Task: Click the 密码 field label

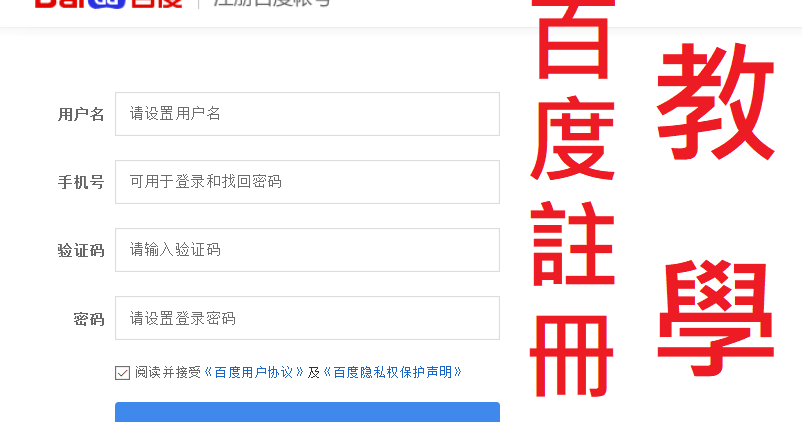Action: tap(88, 319)
